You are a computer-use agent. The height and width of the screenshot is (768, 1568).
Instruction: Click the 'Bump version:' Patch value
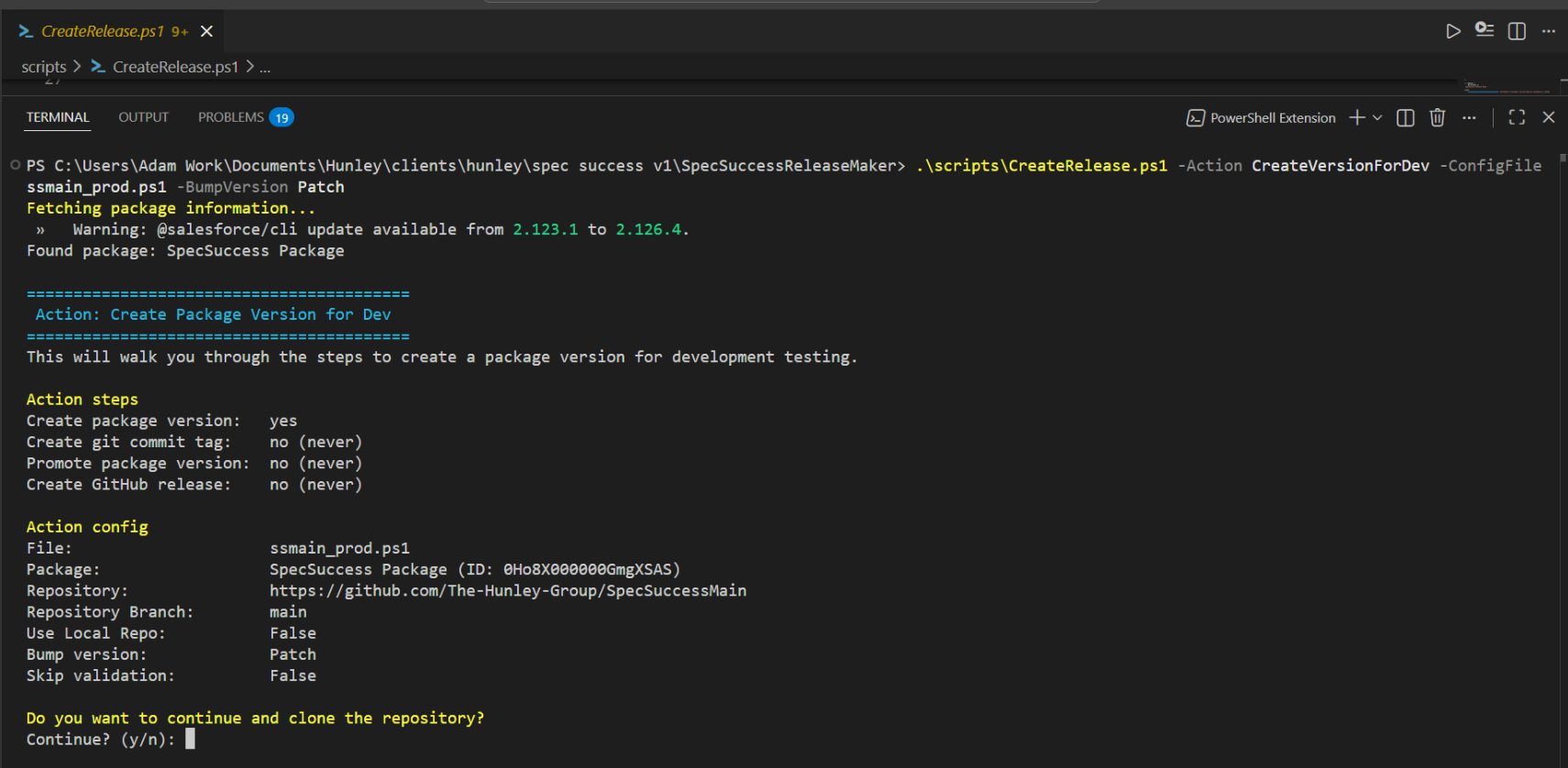tap(293, 654)
